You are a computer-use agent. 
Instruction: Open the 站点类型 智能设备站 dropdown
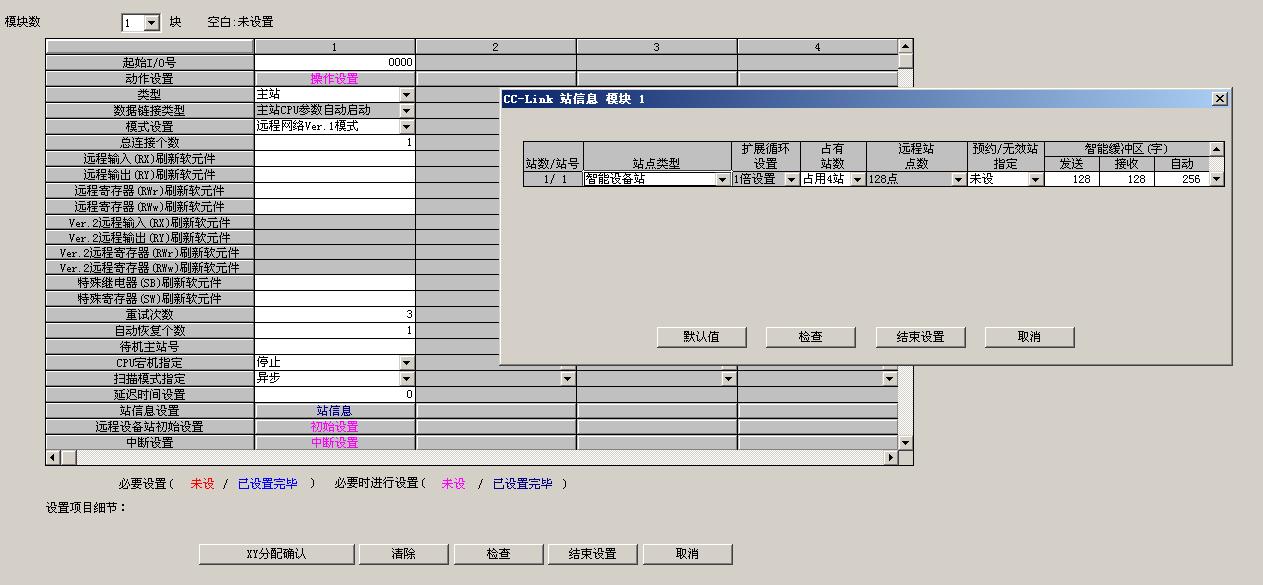(x=722, y=180)
